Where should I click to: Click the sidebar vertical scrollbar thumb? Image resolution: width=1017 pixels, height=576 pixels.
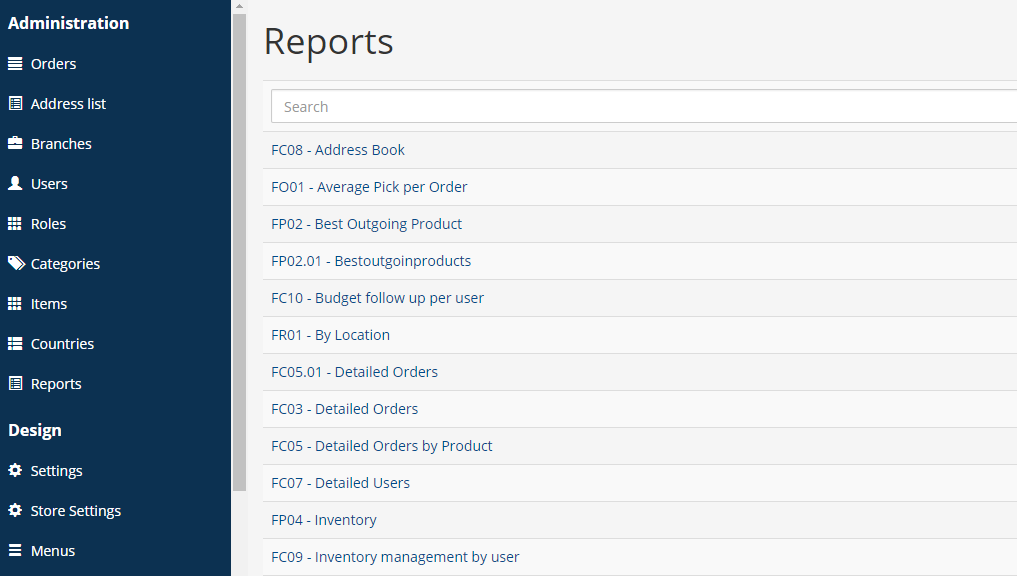tap(239, 252)
